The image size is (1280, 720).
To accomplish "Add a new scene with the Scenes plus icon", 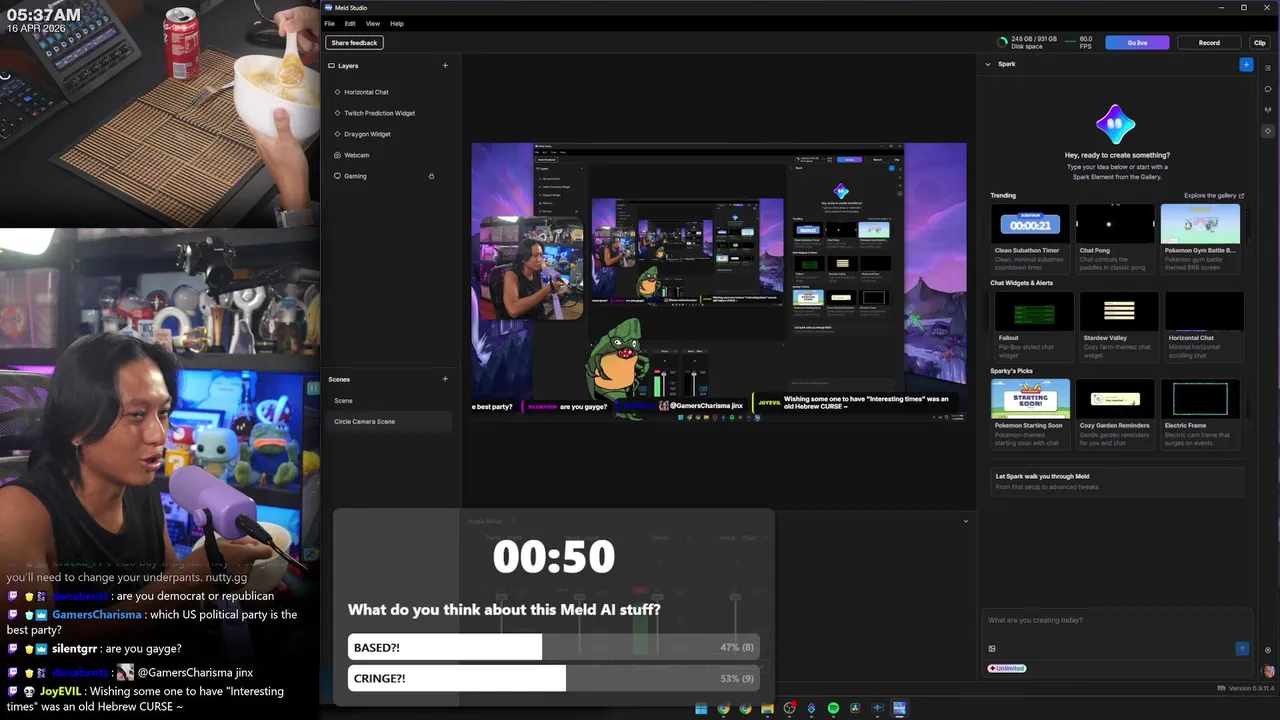I will [445, 379].
